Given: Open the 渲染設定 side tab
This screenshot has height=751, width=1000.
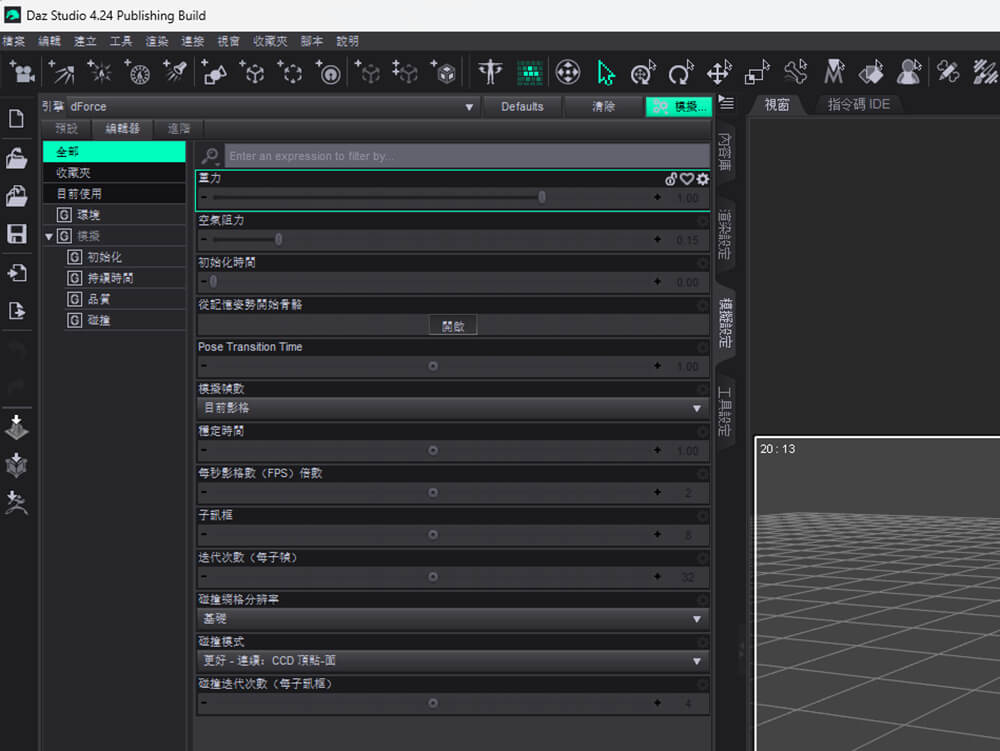Looking at the screenshot, I should click(724, 234).
